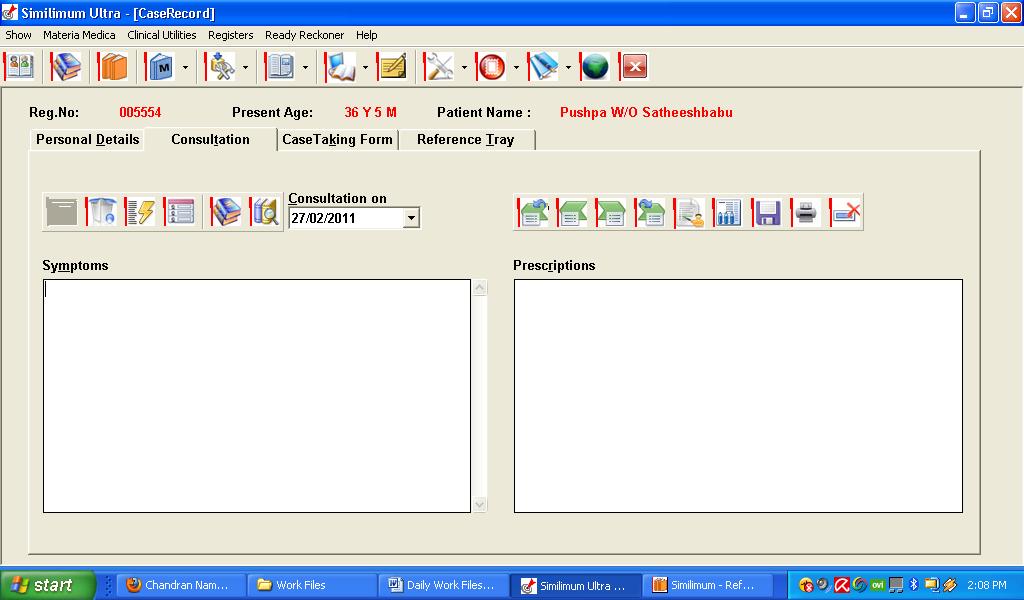Click the orange books icon in main toolbar

(113, 67)
